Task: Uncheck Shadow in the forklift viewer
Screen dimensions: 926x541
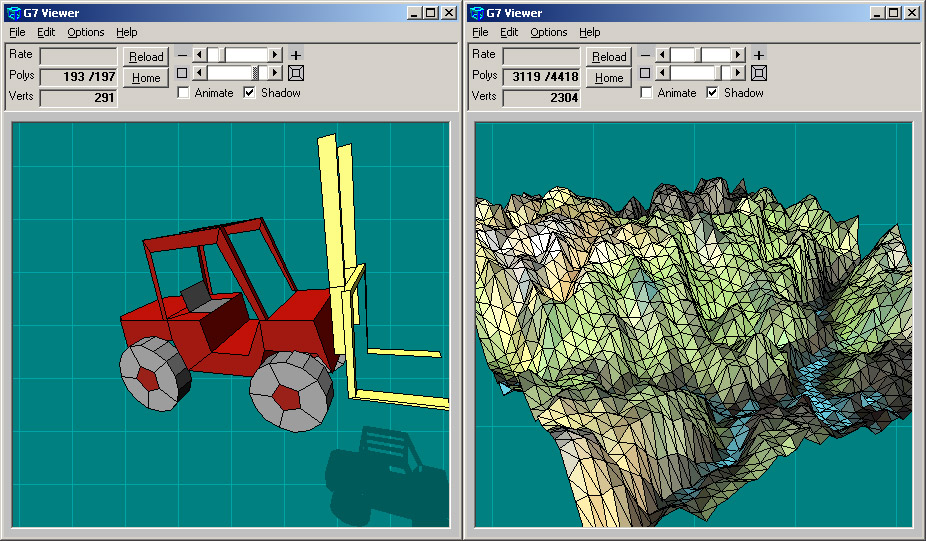Action: pyautogui.click(x=250, y=93)
